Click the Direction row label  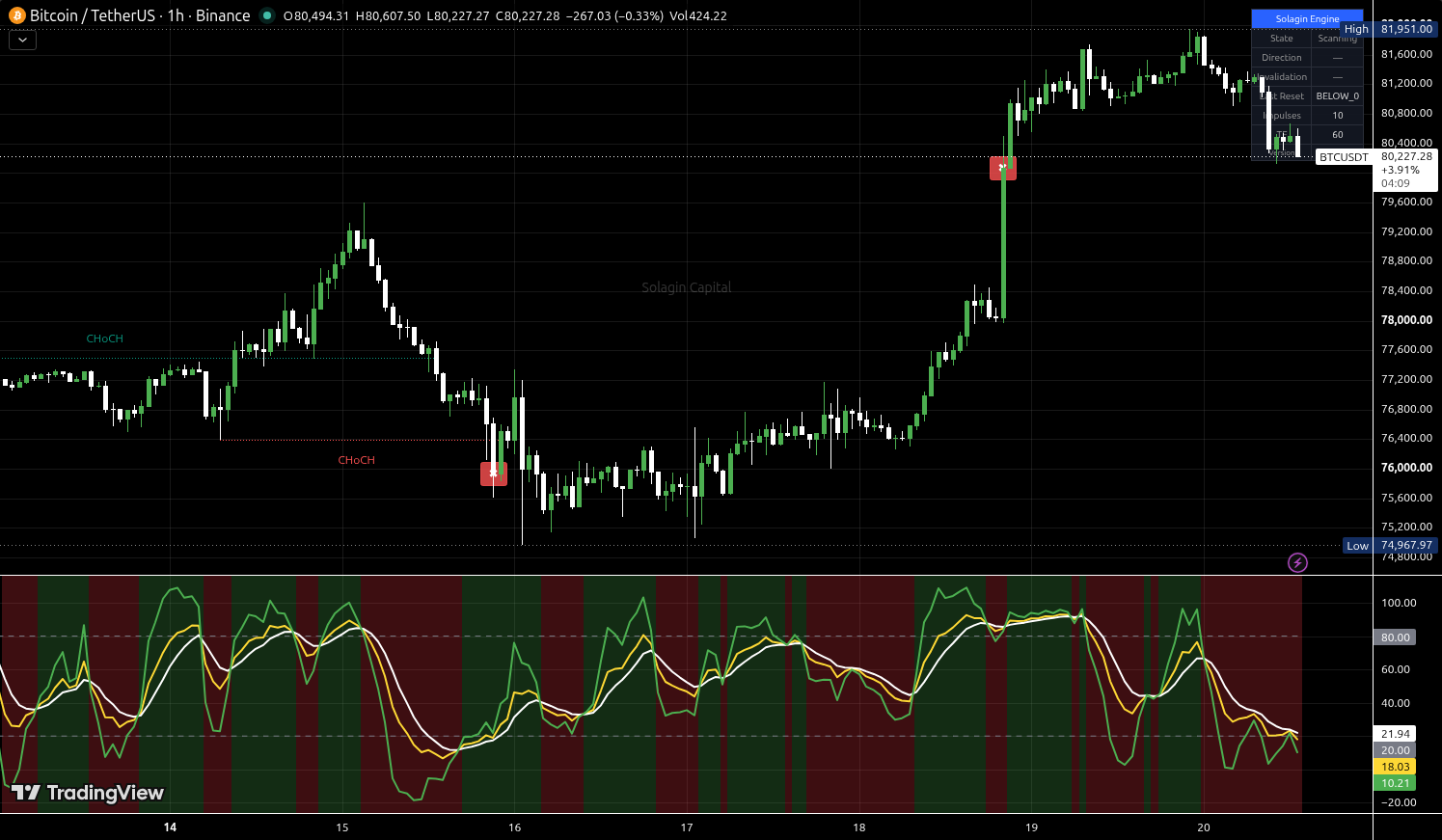click(x=1282, y=58)
